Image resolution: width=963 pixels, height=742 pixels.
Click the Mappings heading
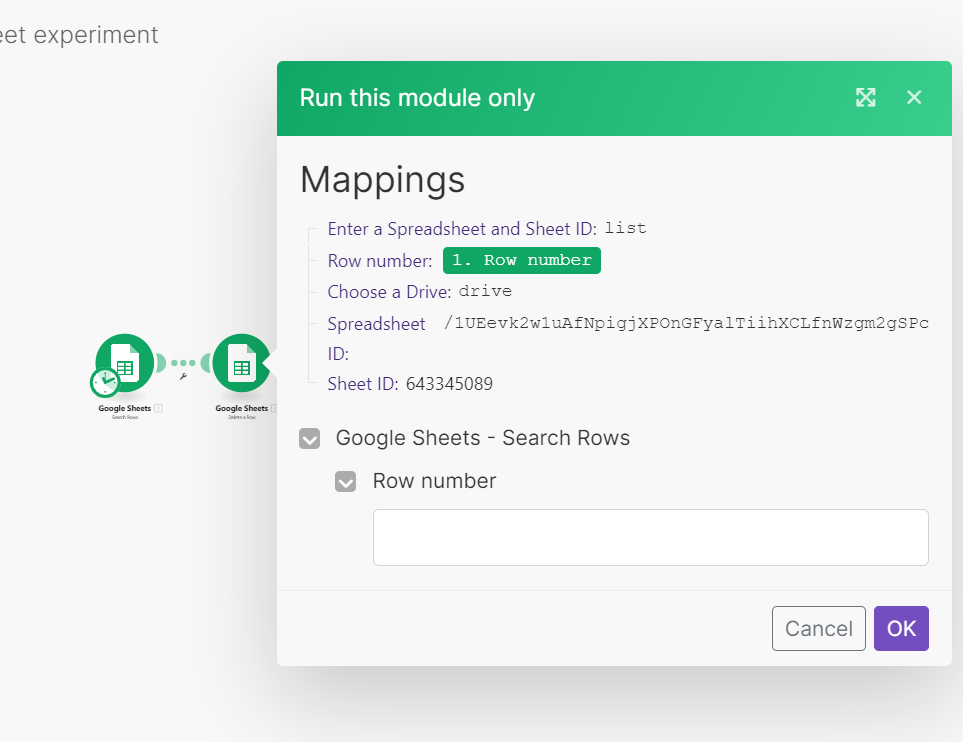382,180
